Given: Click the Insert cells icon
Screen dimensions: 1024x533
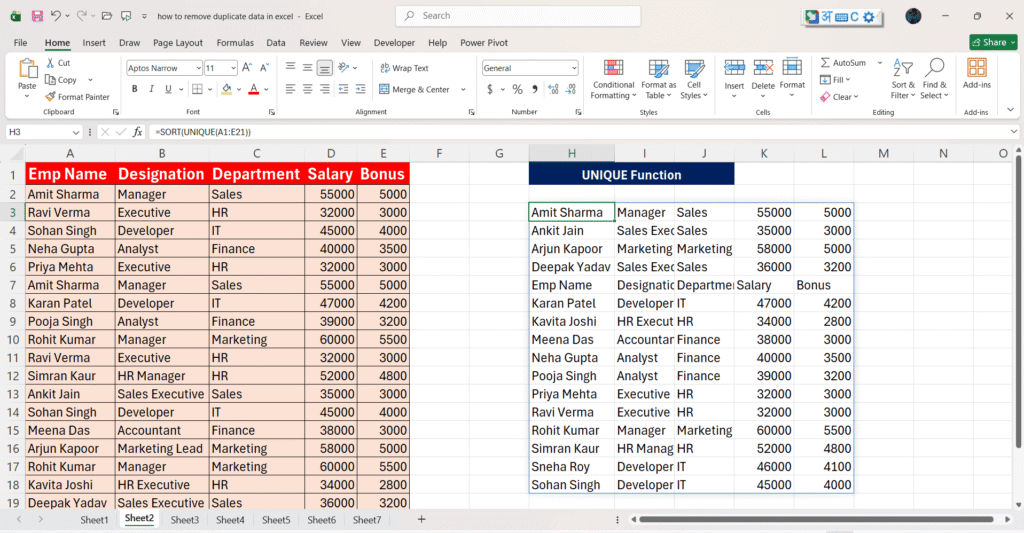Looking at the screenshot, I should (x=734, y=68).
